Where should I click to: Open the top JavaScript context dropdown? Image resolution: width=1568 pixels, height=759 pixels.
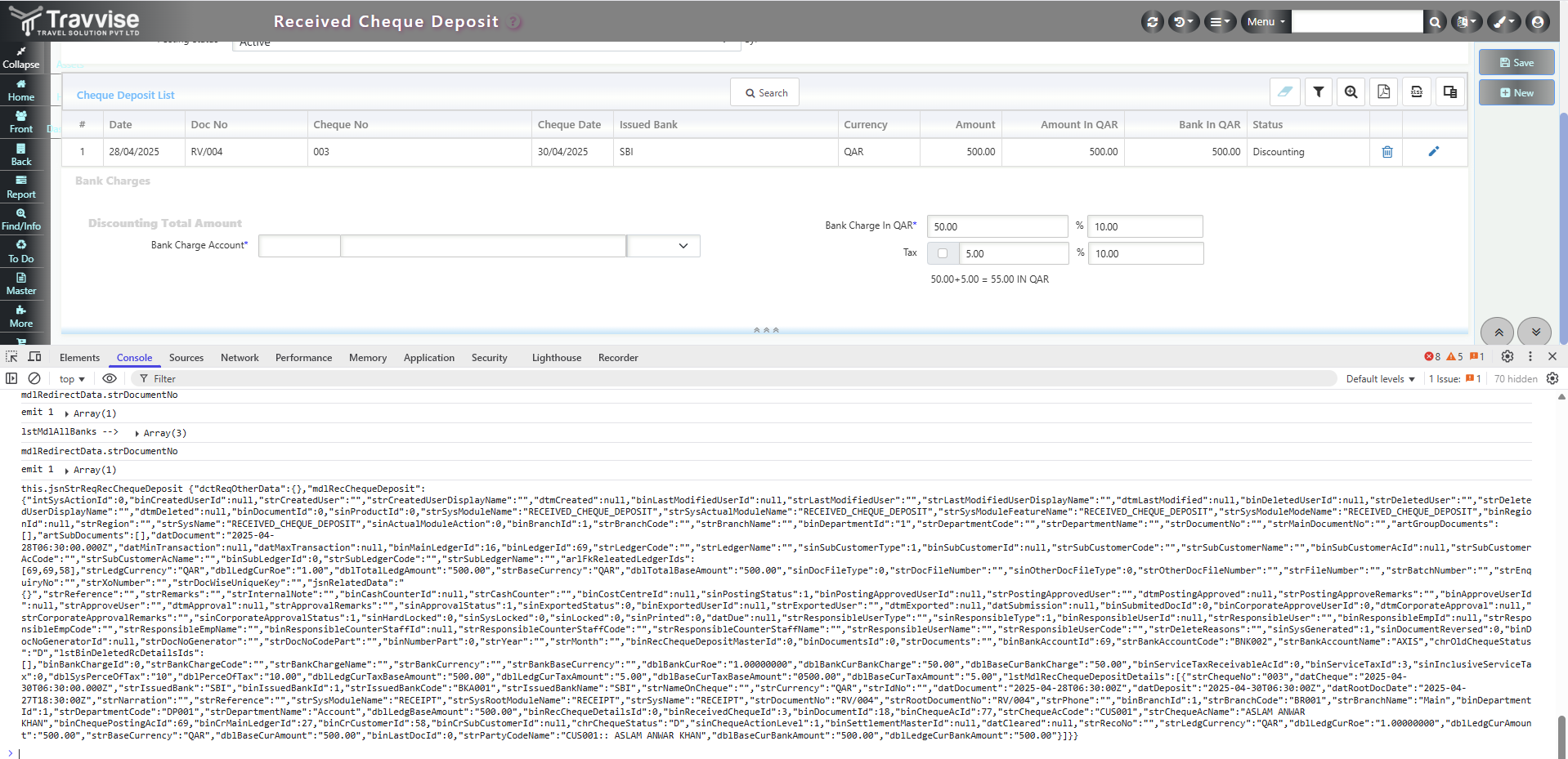tap(72, 379)
